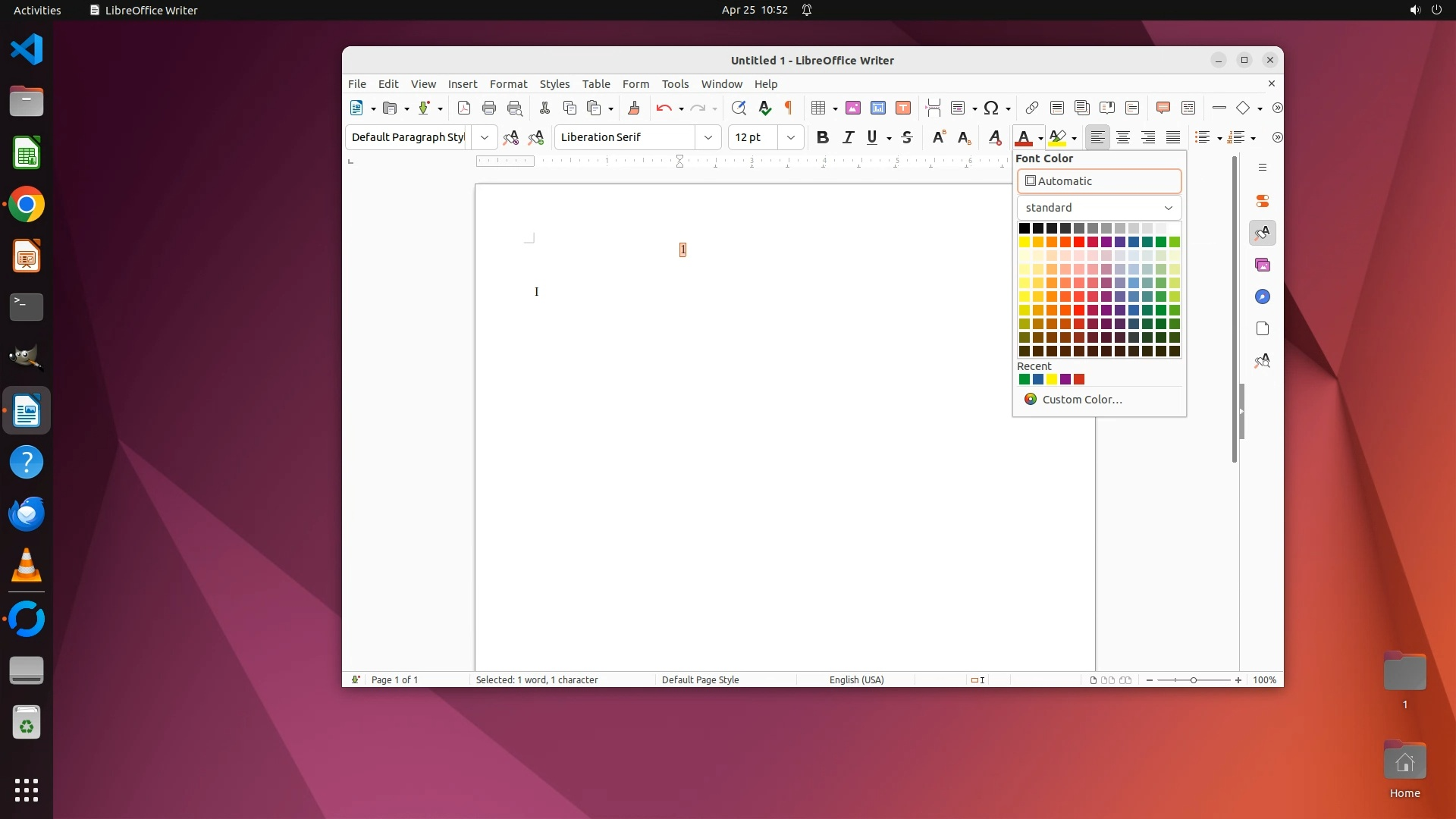The width and height of the screenshot is (1456, 819).
Task: Click the Clone Formatting paintbrush icon
Action: pyautogui.click(x=634, y=108)
